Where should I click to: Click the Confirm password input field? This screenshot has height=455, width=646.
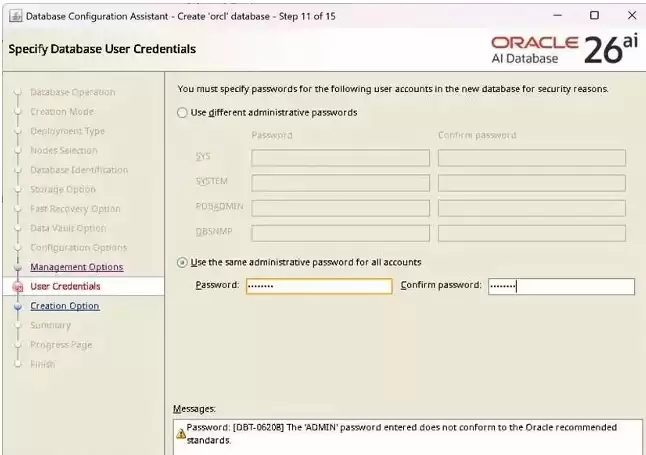[561, 286]
